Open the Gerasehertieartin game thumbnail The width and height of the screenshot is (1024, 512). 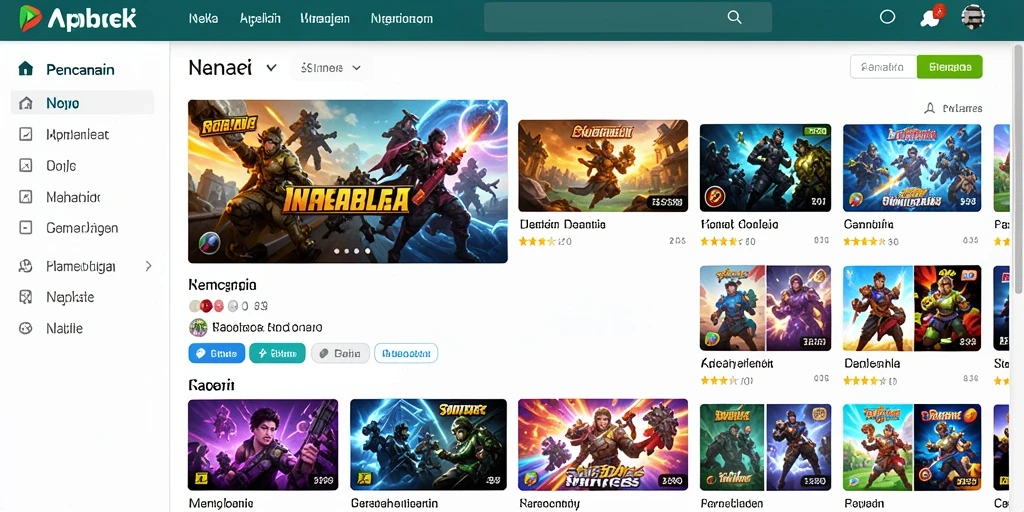pyautogui.click(x=428, y=445)
